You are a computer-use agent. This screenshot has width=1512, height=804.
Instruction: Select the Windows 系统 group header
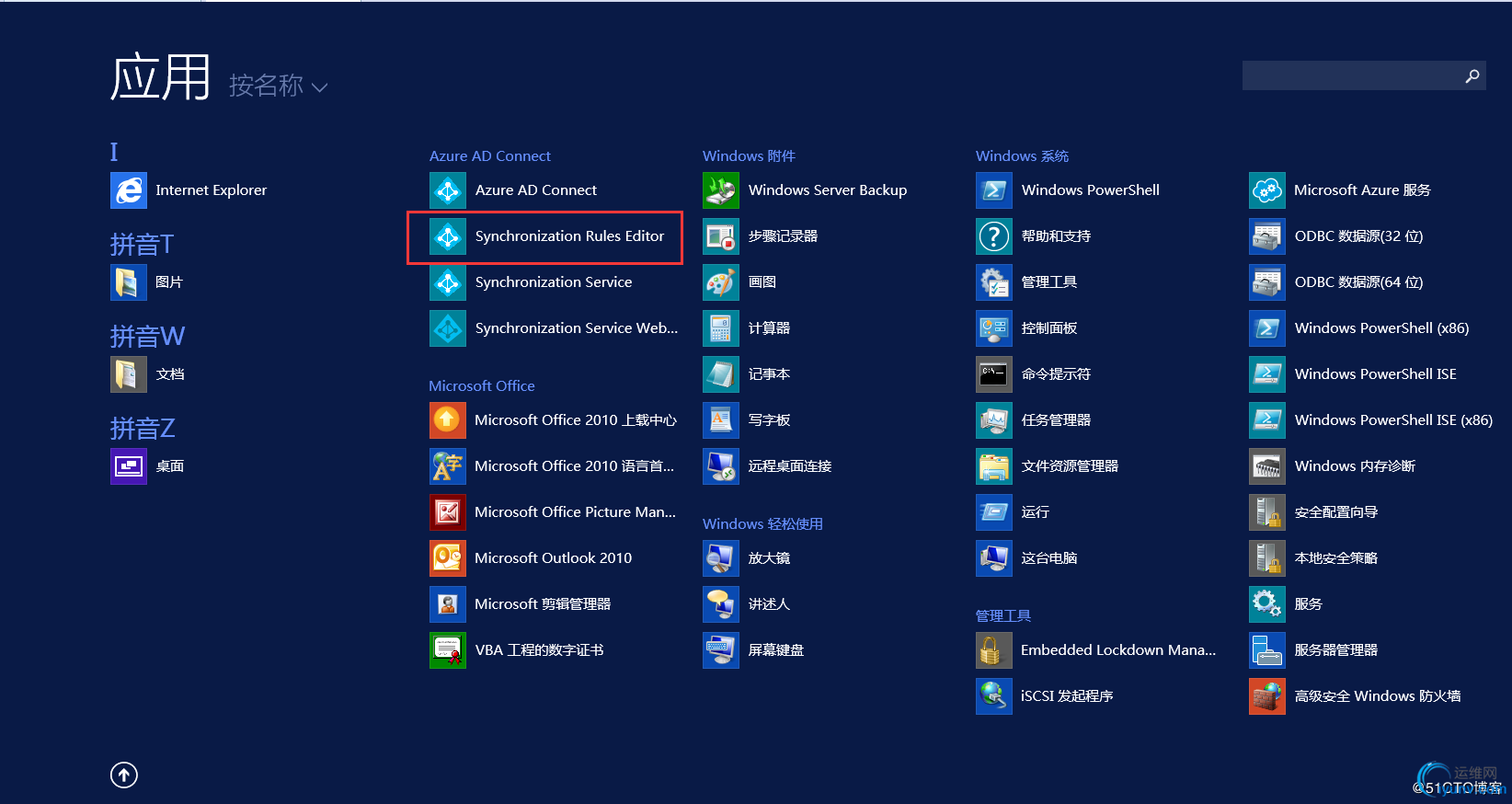click(1022, 156)
